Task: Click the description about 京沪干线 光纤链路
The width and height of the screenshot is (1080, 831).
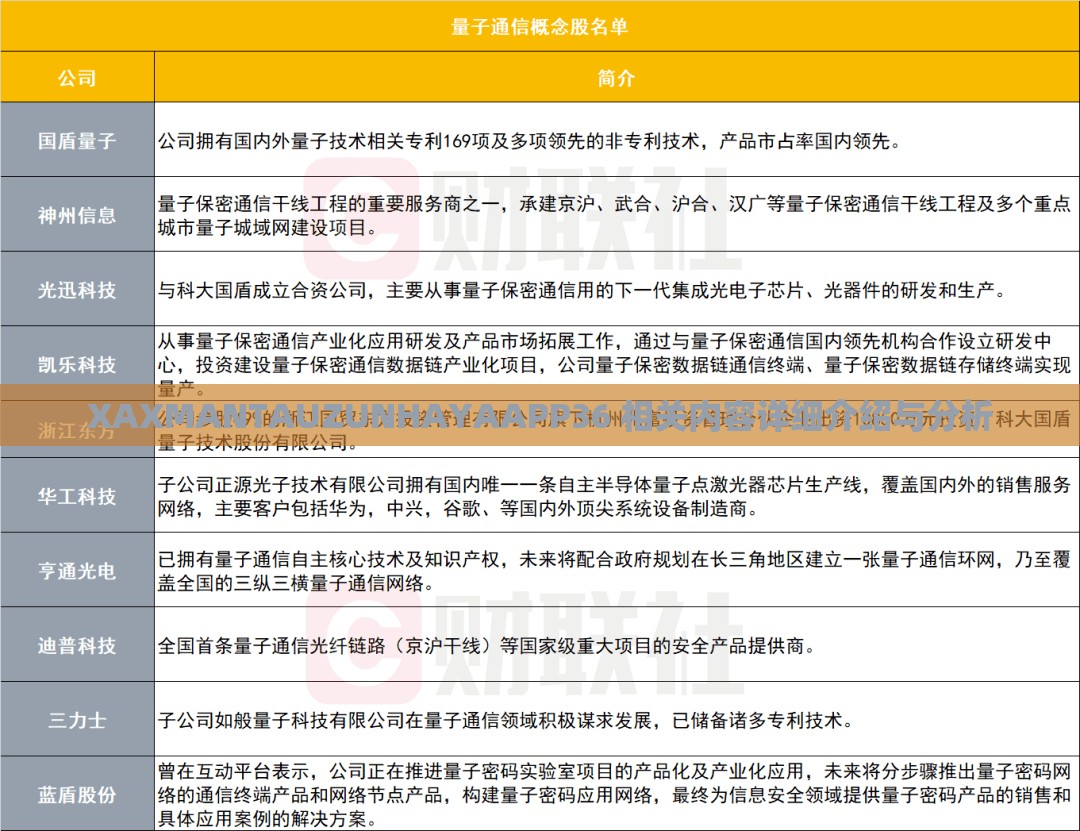Action: (487, 646)
